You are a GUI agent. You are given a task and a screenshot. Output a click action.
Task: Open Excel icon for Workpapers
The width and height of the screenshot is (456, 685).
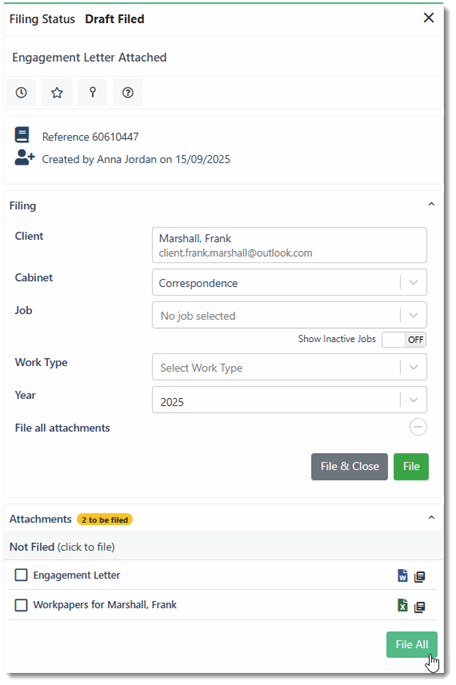coord(403,605)
